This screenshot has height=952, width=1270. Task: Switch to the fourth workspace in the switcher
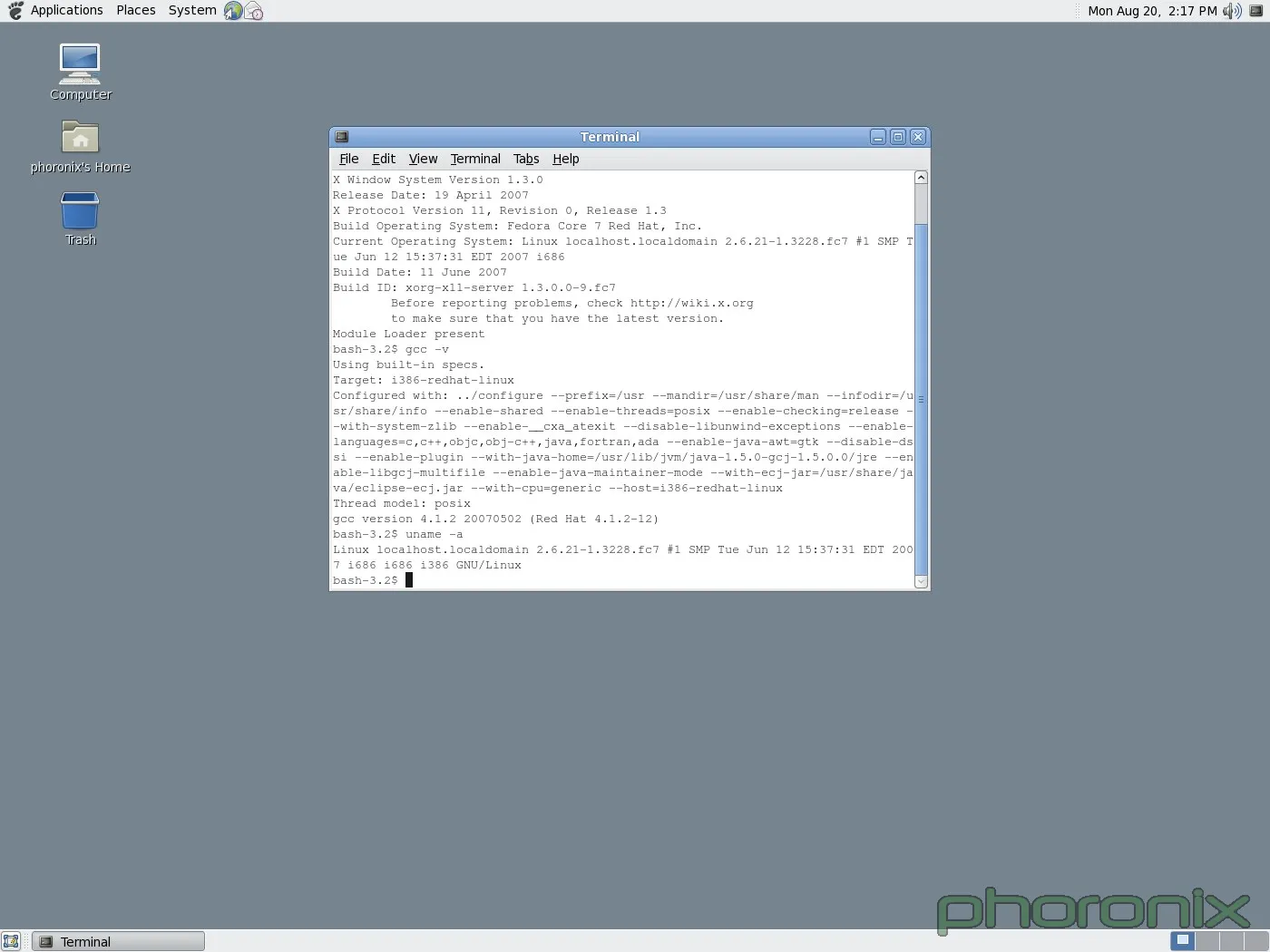[1255, 941]
